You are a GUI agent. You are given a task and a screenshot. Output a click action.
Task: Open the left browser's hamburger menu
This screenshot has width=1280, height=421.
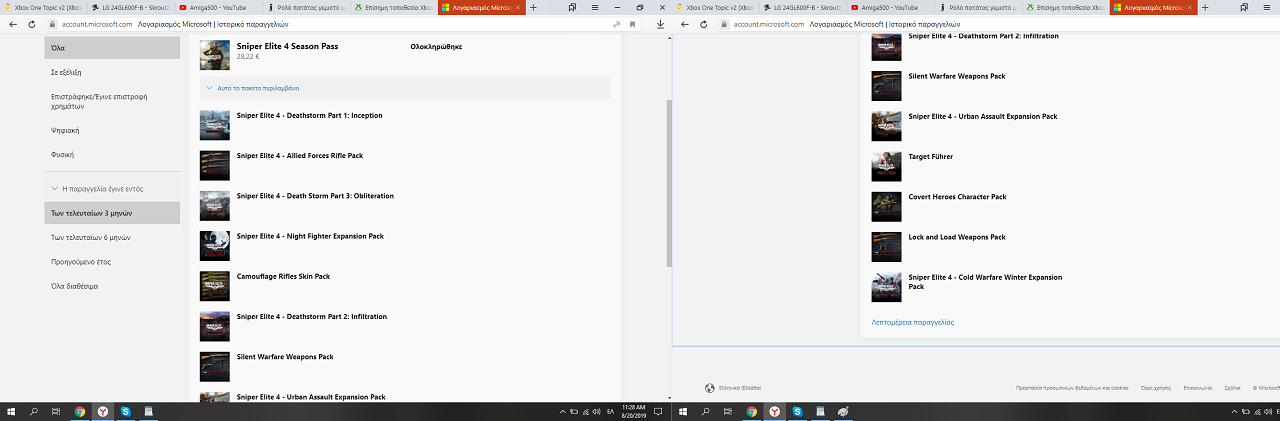(597, 7)
